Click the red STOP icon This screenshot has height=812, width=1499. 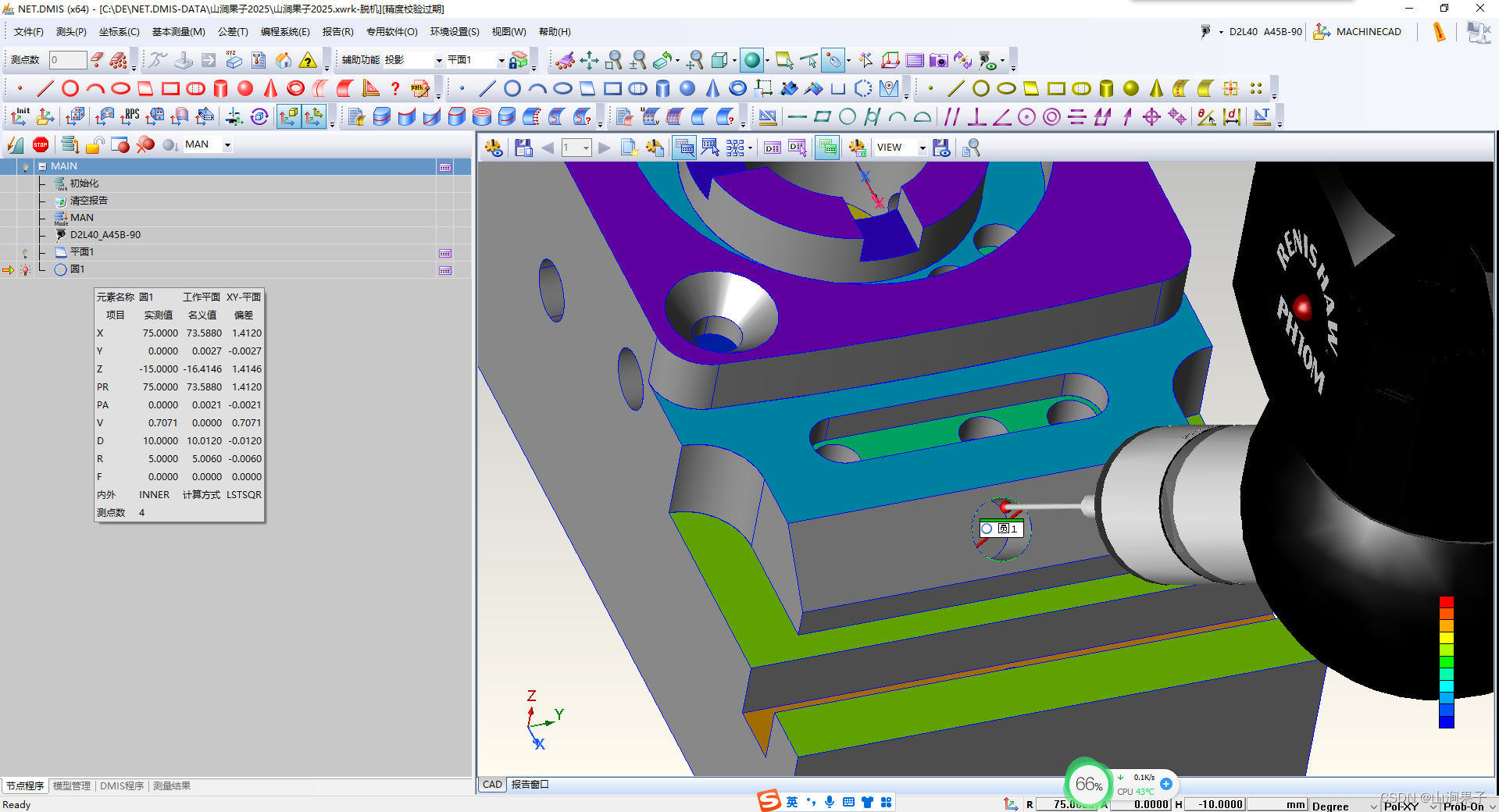click(x=41, y=144)
